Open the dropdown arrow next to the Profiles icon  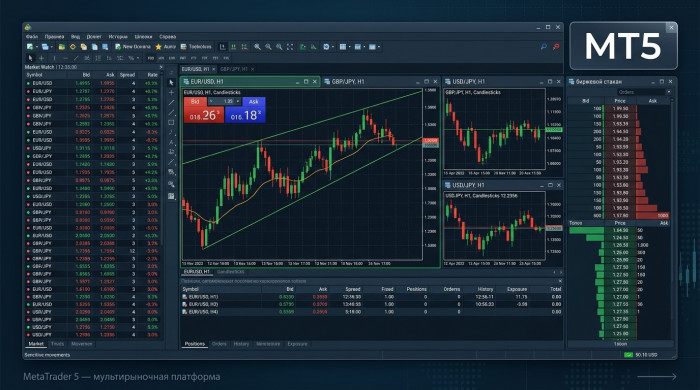point(51,46)
